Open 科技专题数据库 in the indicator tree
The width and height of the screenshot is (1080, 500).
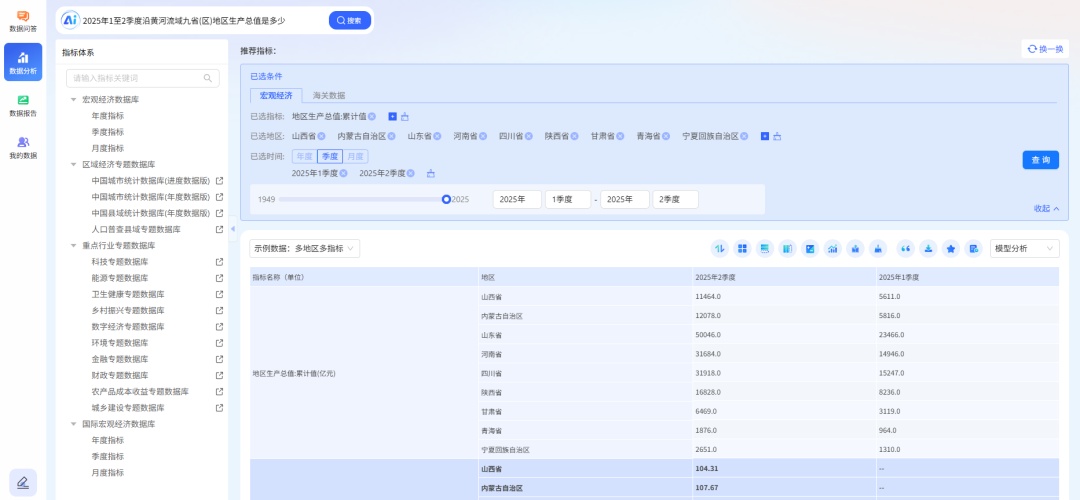coord(119,262)
